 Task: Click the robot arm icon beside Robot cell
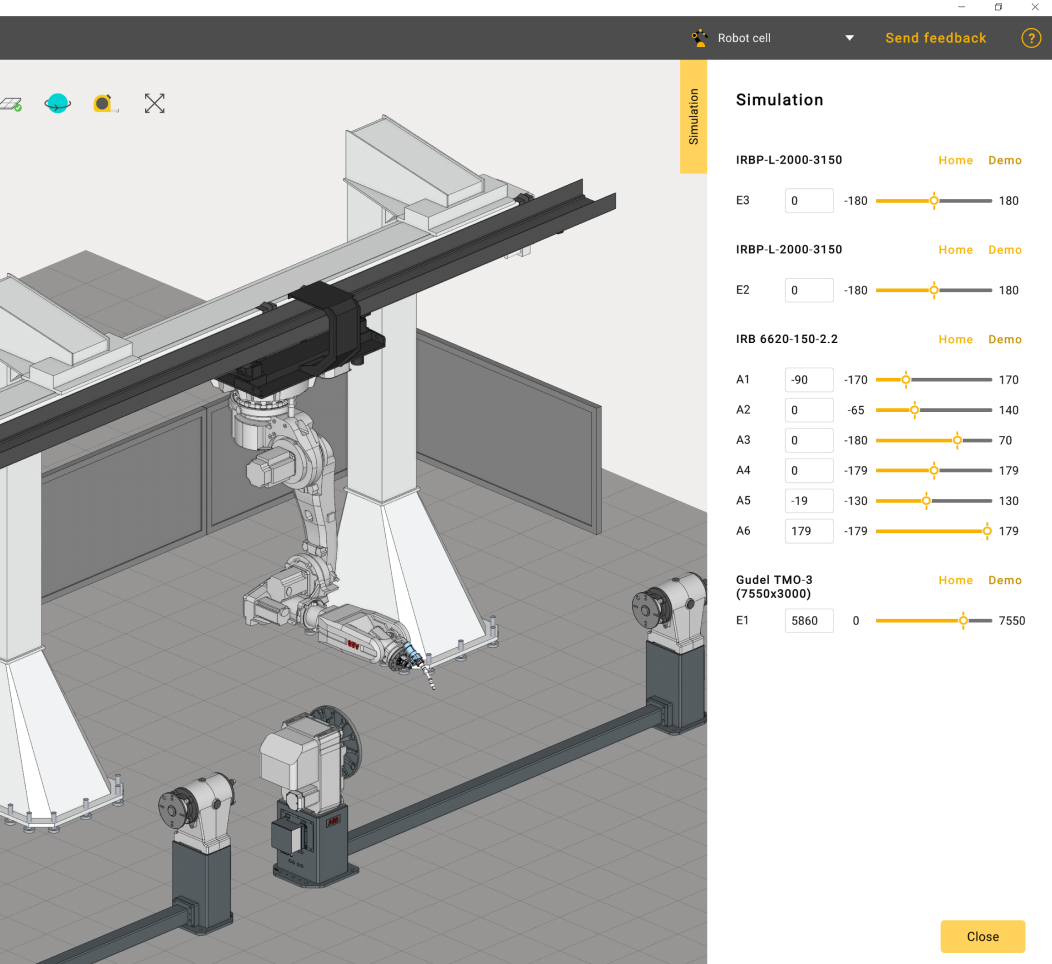point(700,38)
